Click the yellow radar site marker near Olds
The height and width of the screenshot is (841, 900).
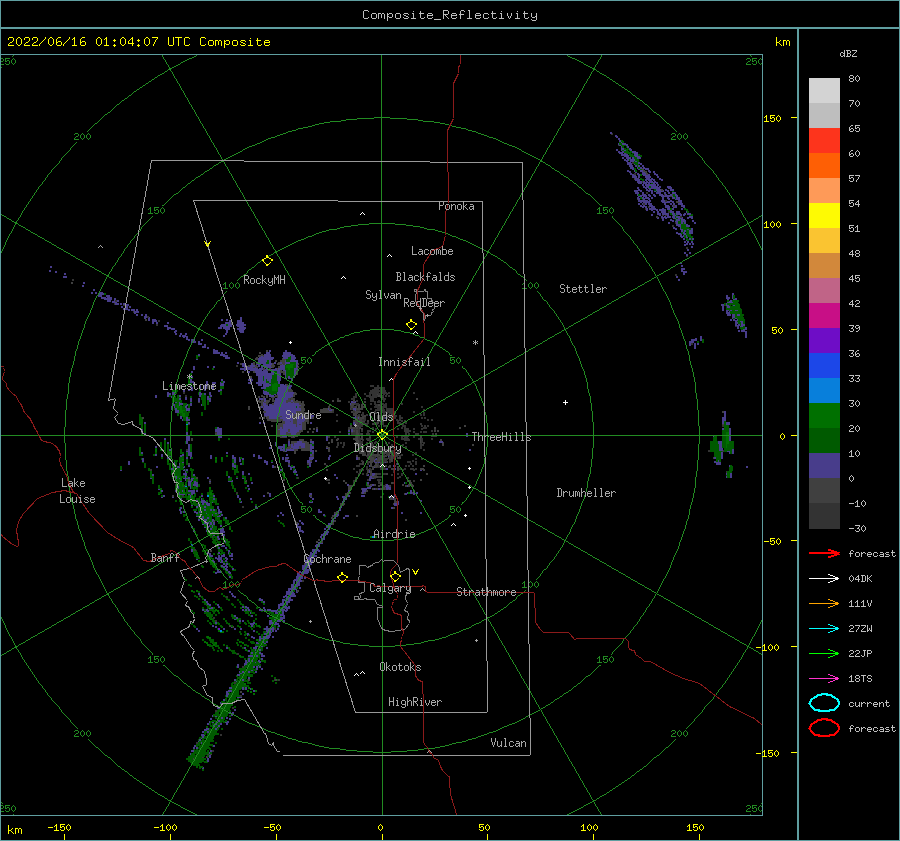point(382,435)
